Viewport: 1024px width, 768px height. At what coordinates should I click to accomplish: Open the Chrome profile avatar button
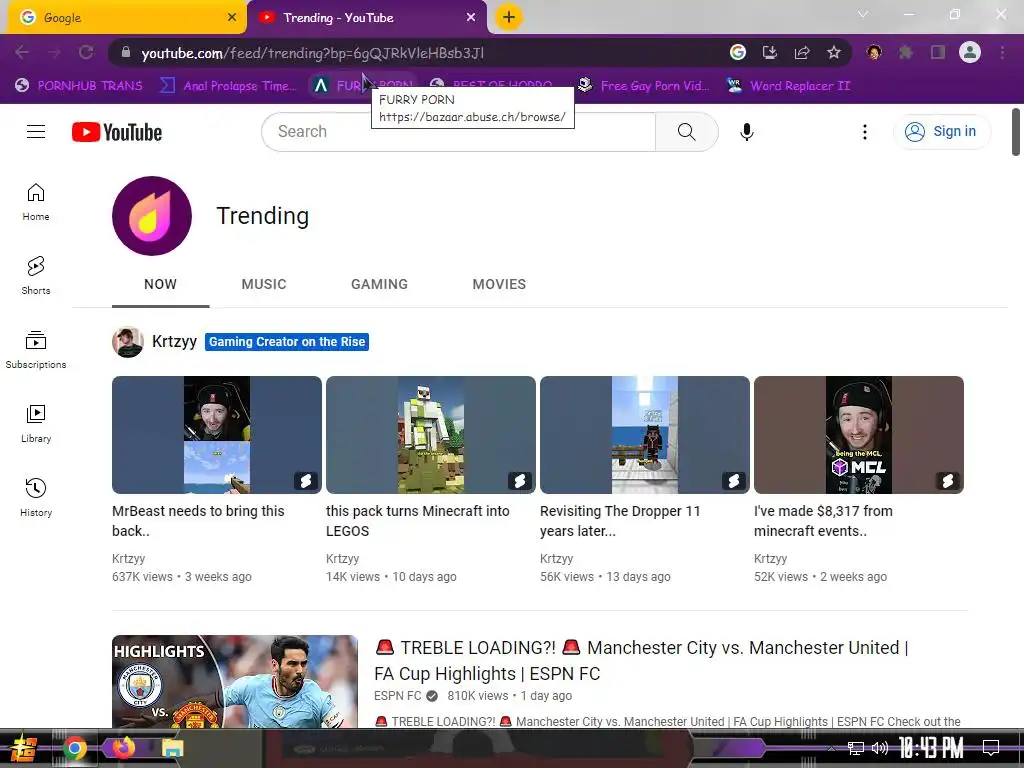[970, 52]
